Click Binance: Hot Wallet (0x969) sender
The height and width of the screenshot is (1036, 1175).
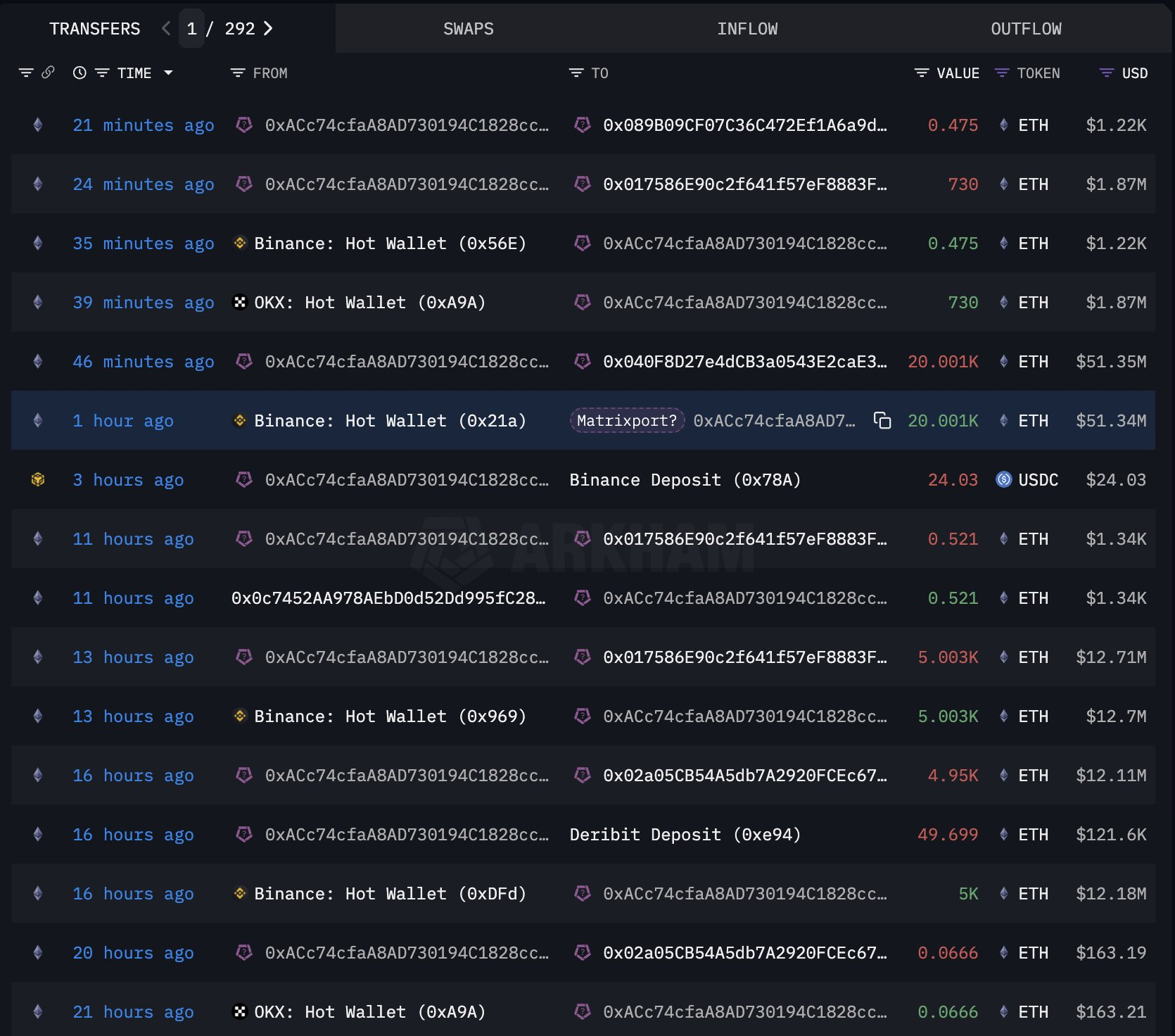pyautogui.click(x=390, y=716)
